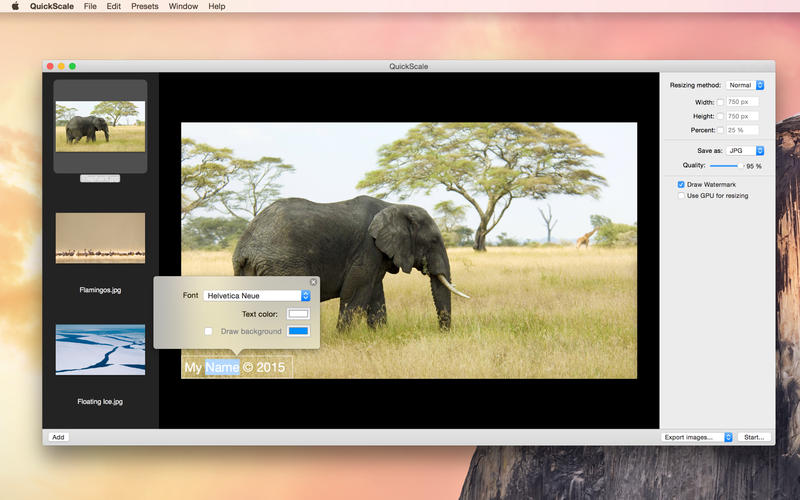Viewport: 800px width, 500px height.
Task: Click the yellow minimize window button
Action: pos(61,66)
